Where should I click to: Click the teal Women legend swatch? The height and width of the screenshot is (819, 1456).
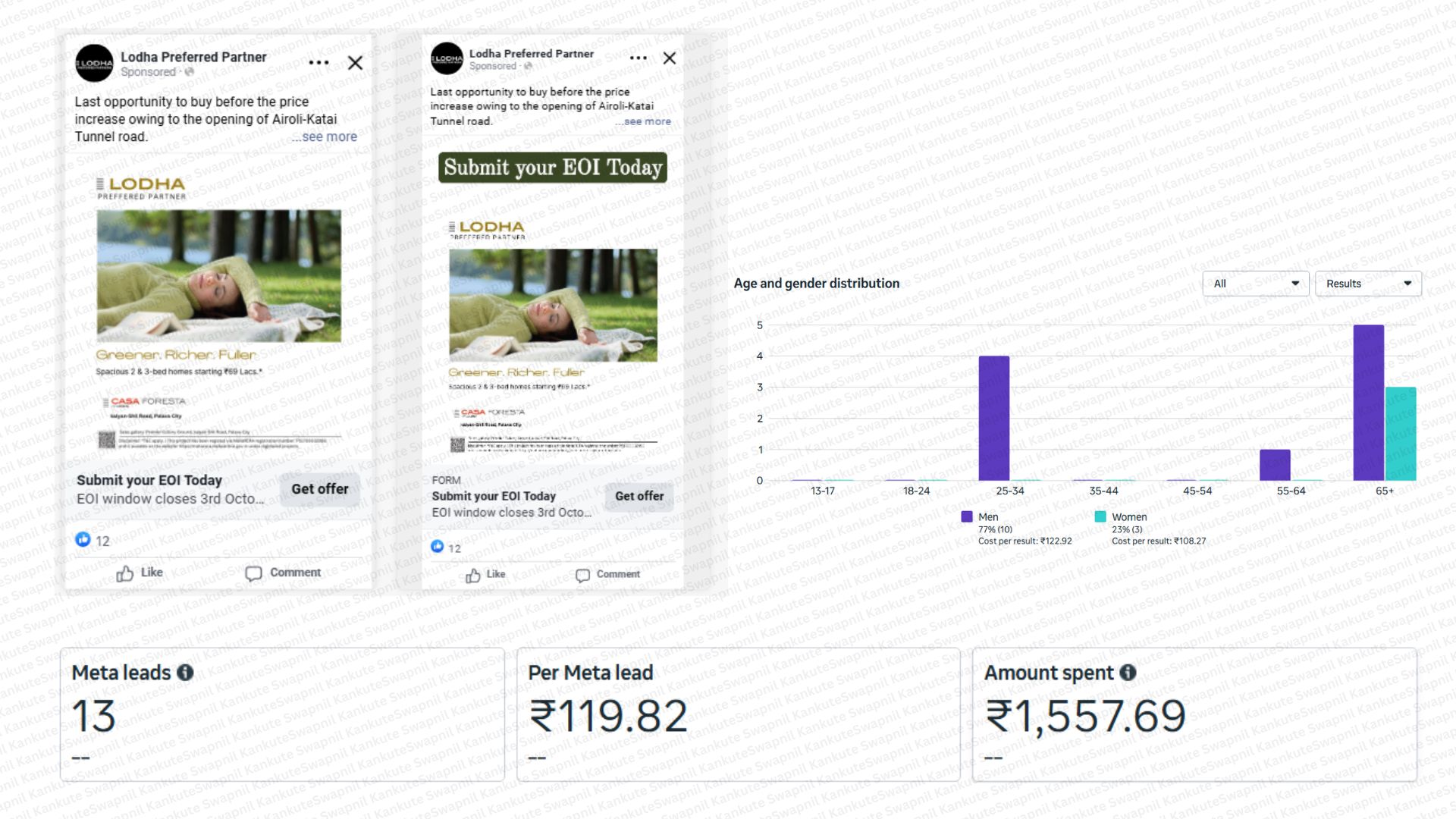click(x=1100, y=517)
